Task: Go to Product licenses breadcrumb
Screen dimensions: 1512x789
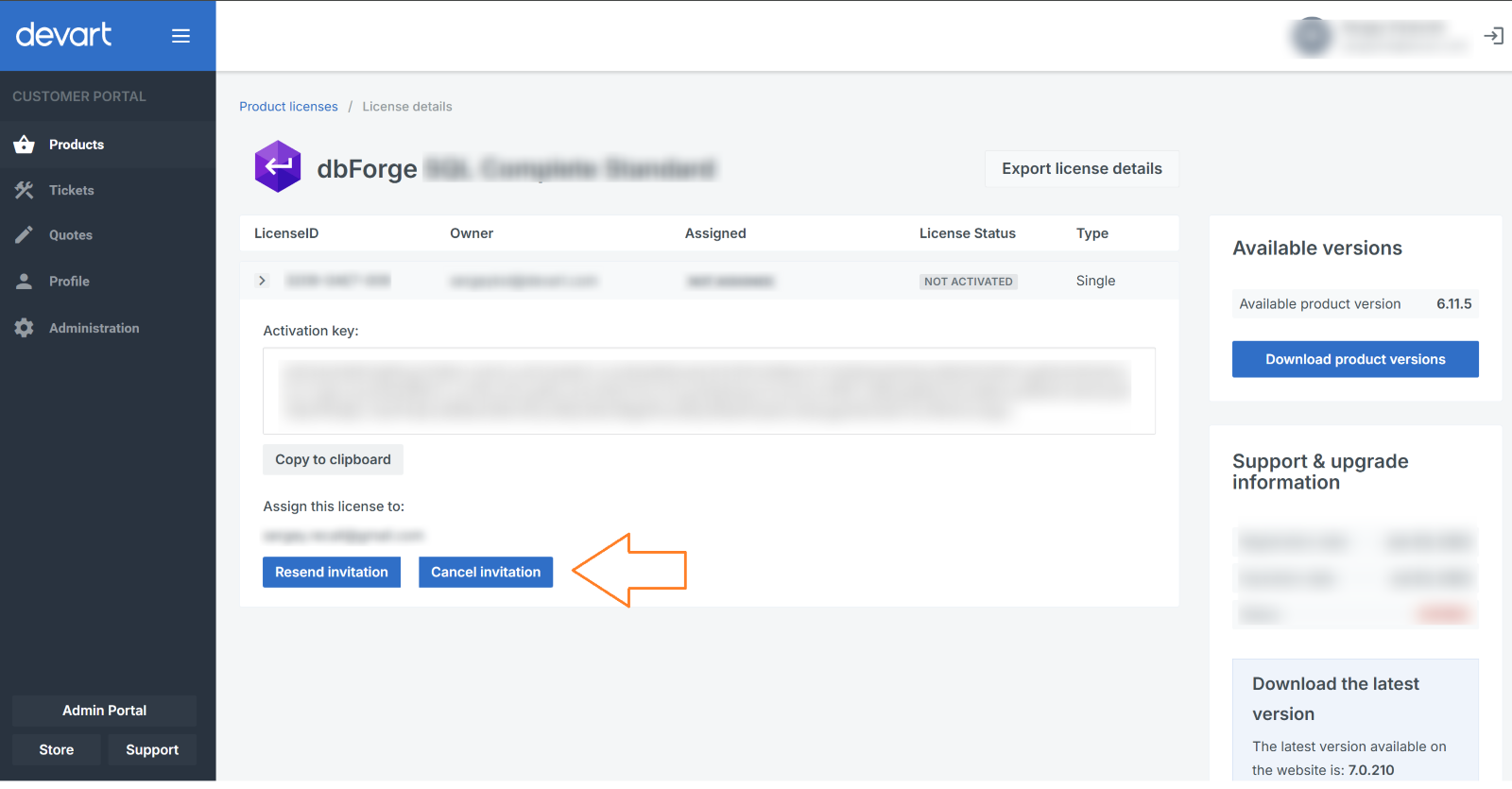Action: click(288, 107)
